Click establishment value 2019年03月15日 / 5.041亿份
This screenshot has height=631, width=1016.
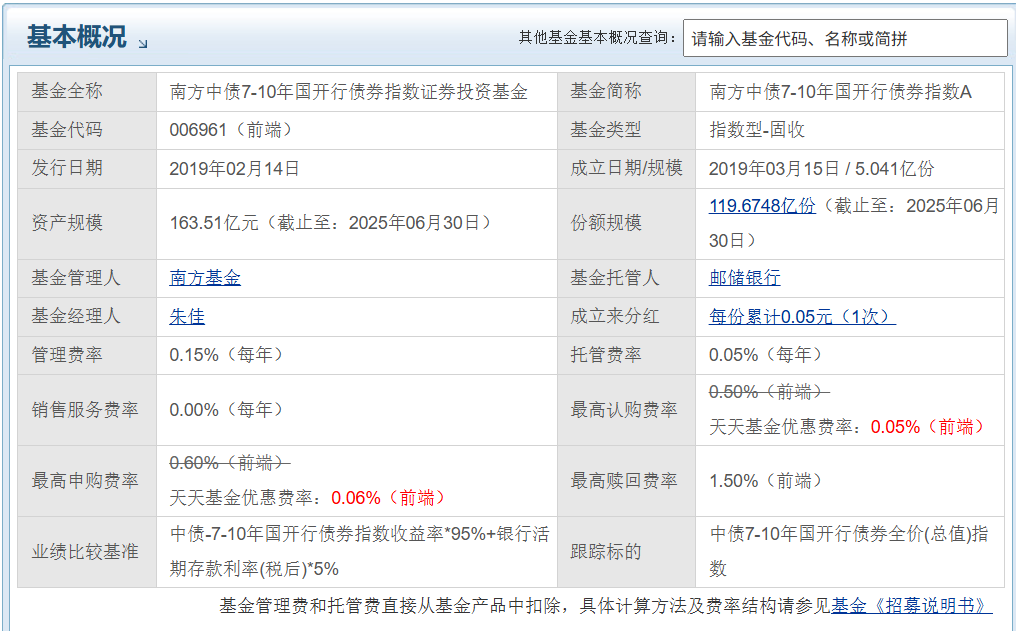coord(822,169)
